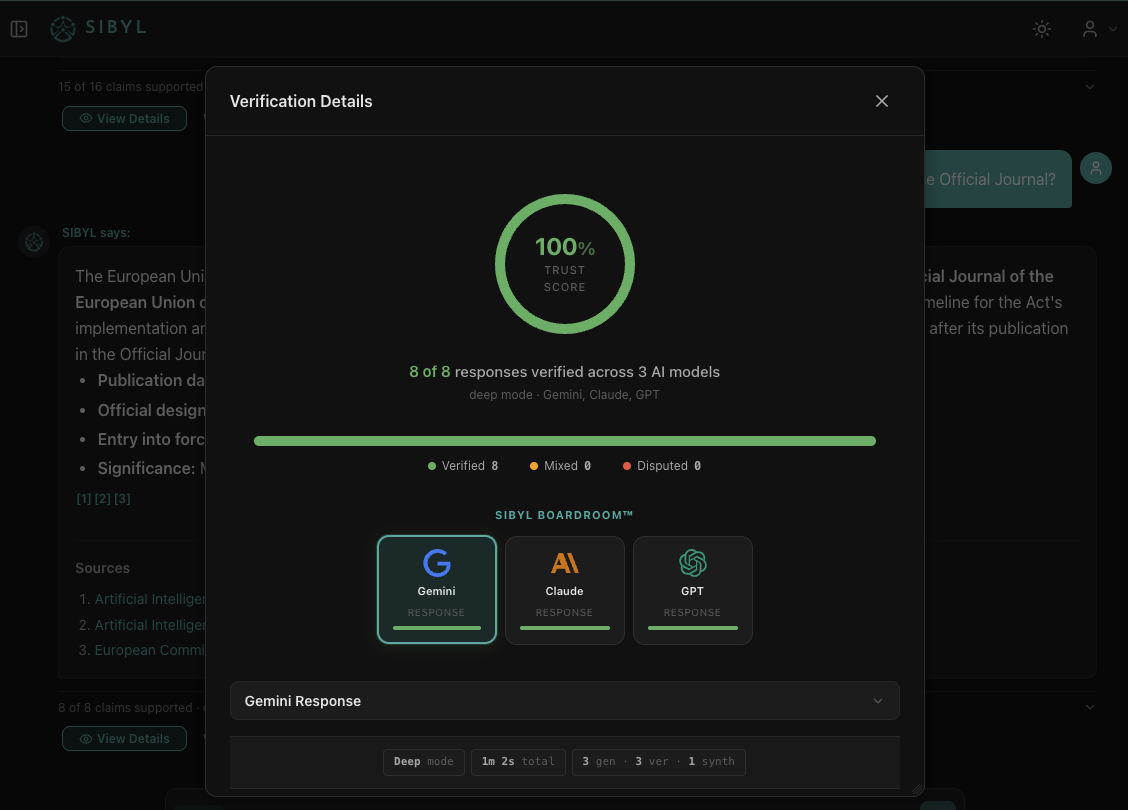Switch the light theme sun icon
1128x810 pixels.
(x=1041, y=29)
